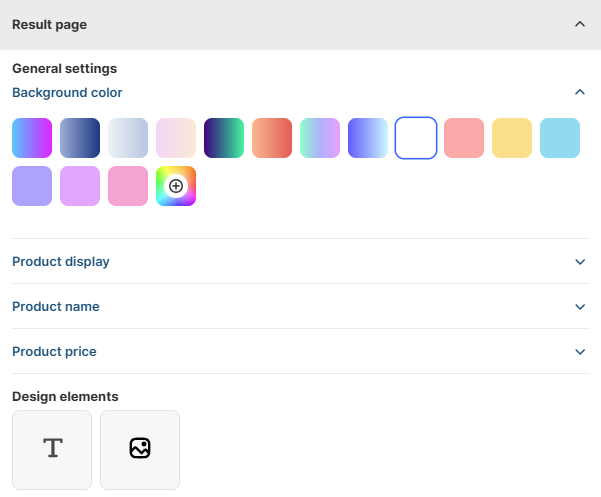
Task: Pick the orange-to-red gradient swatch
Action: 272,138
